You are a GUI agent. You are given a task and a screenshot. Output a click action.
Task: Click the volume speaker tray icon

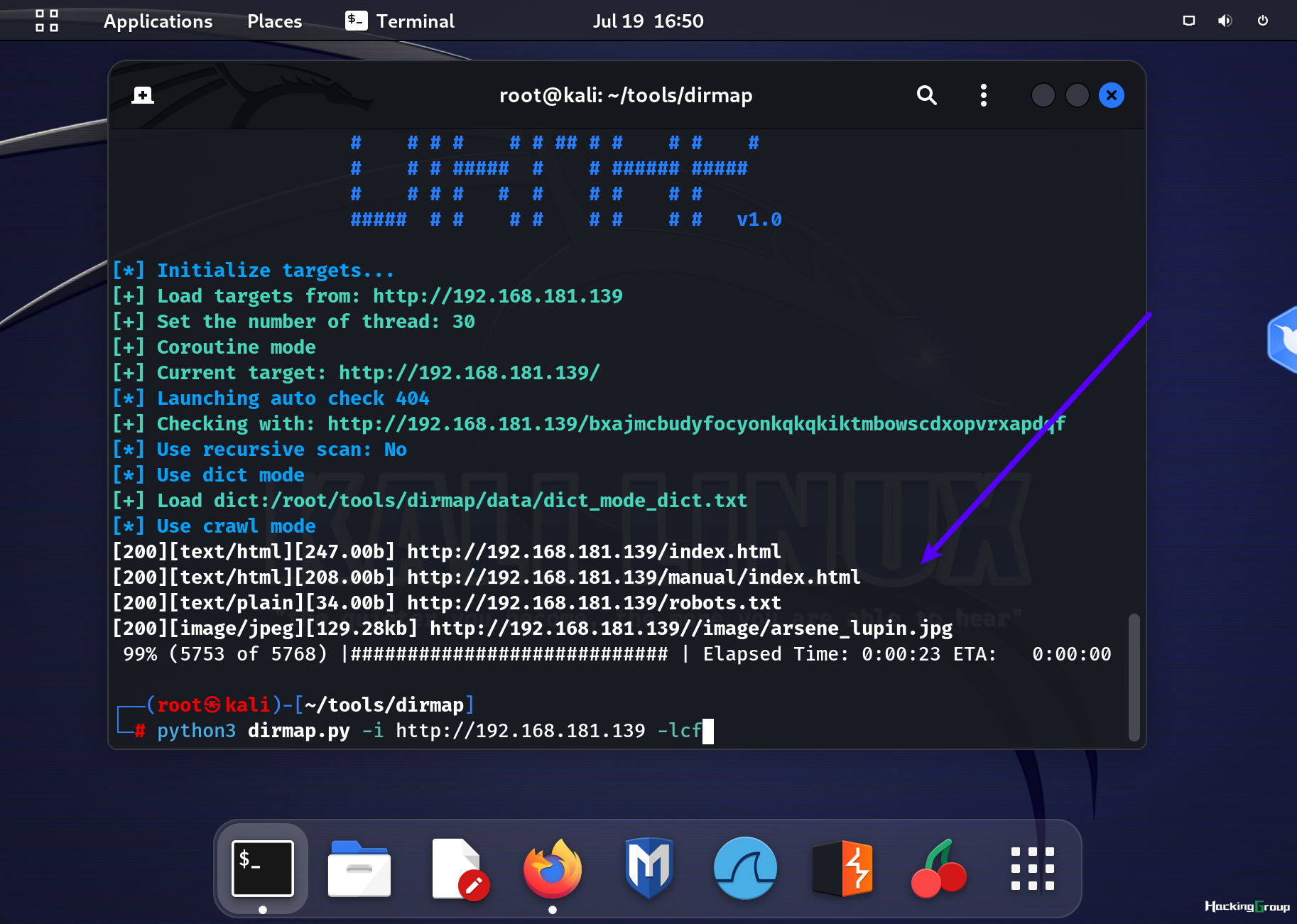[1225, 21]
